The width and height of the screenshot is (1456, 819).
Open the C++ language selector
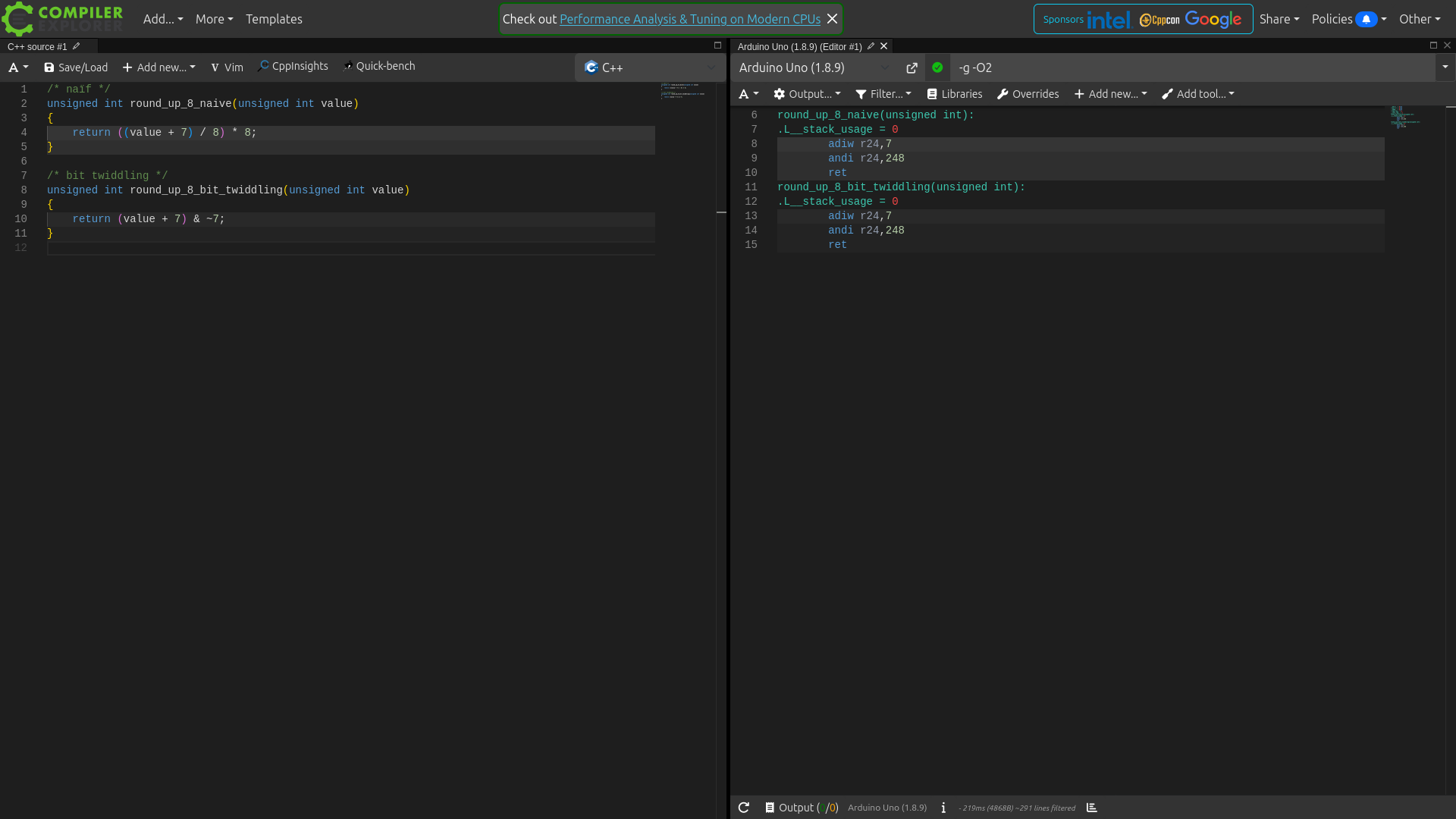(x=650, y=67)
